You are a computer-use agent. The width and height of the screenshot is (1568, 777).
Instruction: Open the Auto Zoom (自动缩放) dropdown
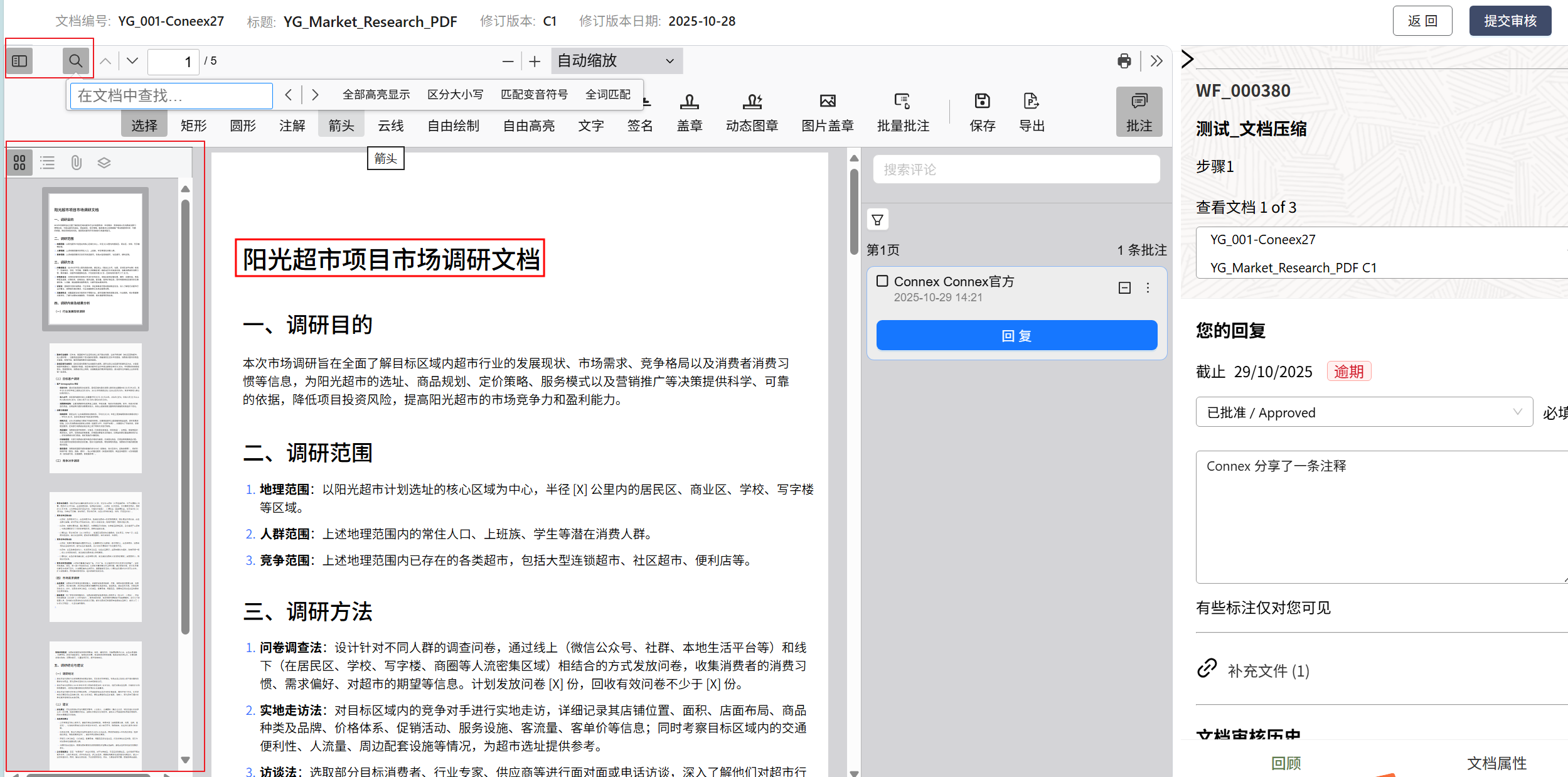point(616,61)
